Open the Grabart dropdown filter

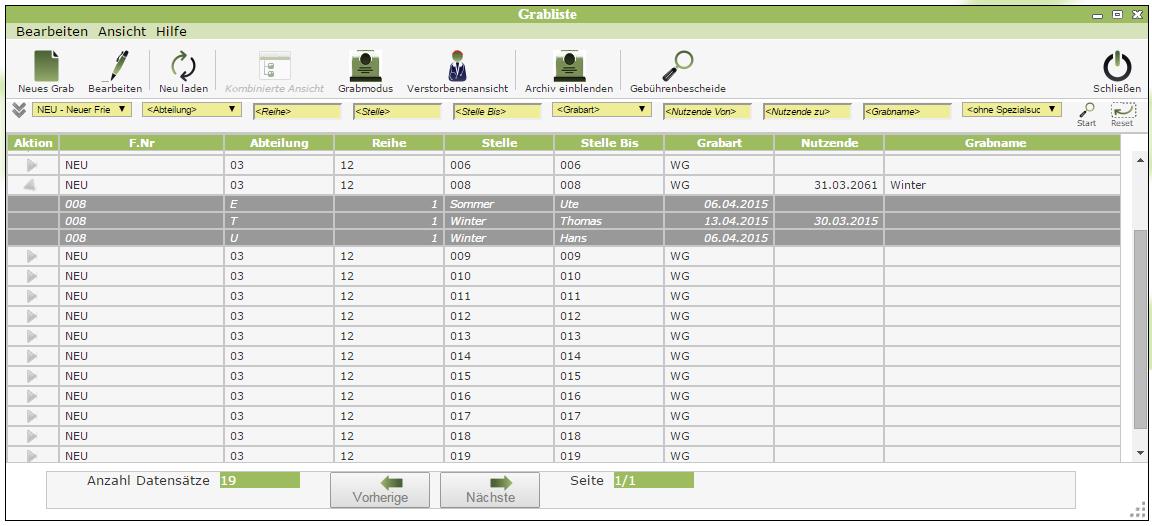601,109
